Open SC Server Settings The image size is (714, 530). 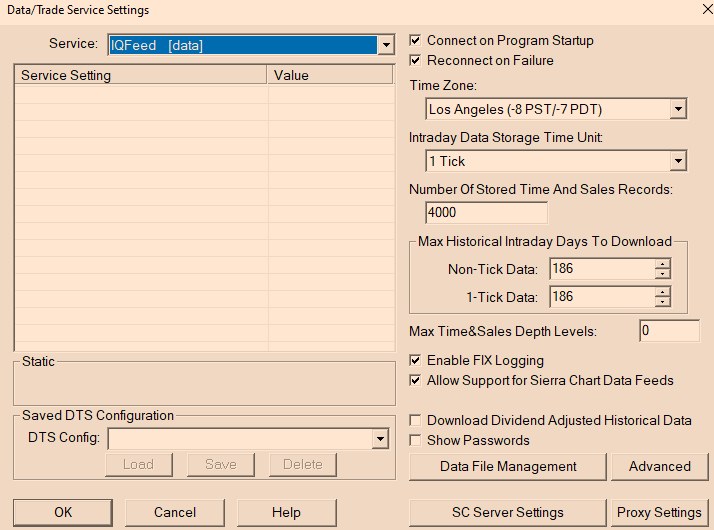pos(508,512)
